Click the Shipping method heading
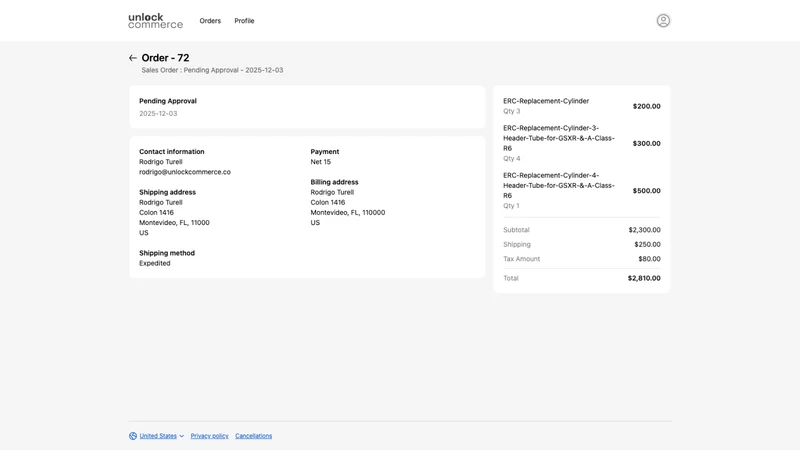Image resolution: width=800 pixels, height=450 pixels. pos(167,253)
